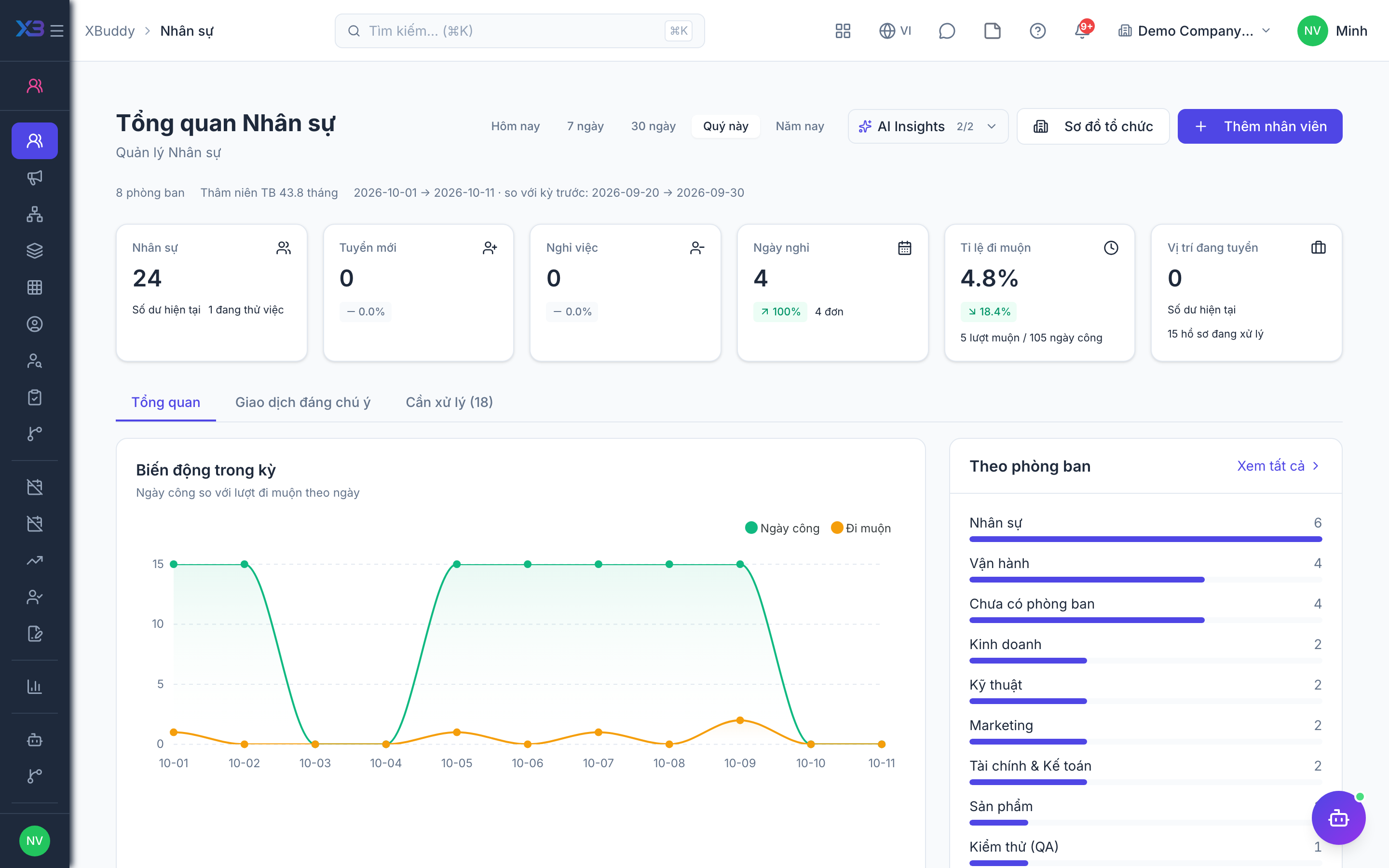Click the NV avatar at sidebar bottom
1389x868 pixels.
pyautogui.click(x=34, y=841)
